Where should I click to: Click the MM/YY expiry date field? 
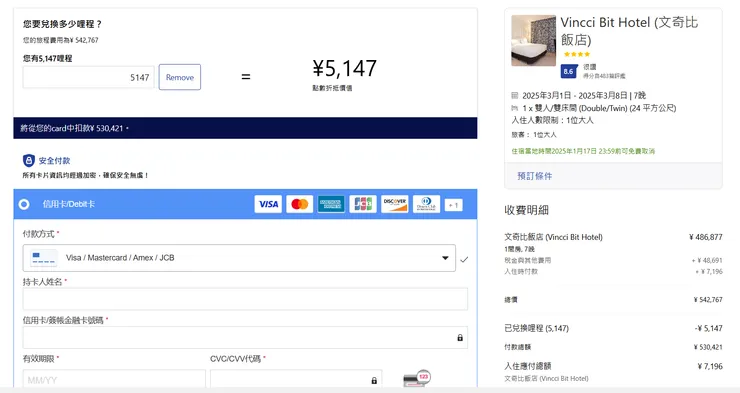pos(114,379)
